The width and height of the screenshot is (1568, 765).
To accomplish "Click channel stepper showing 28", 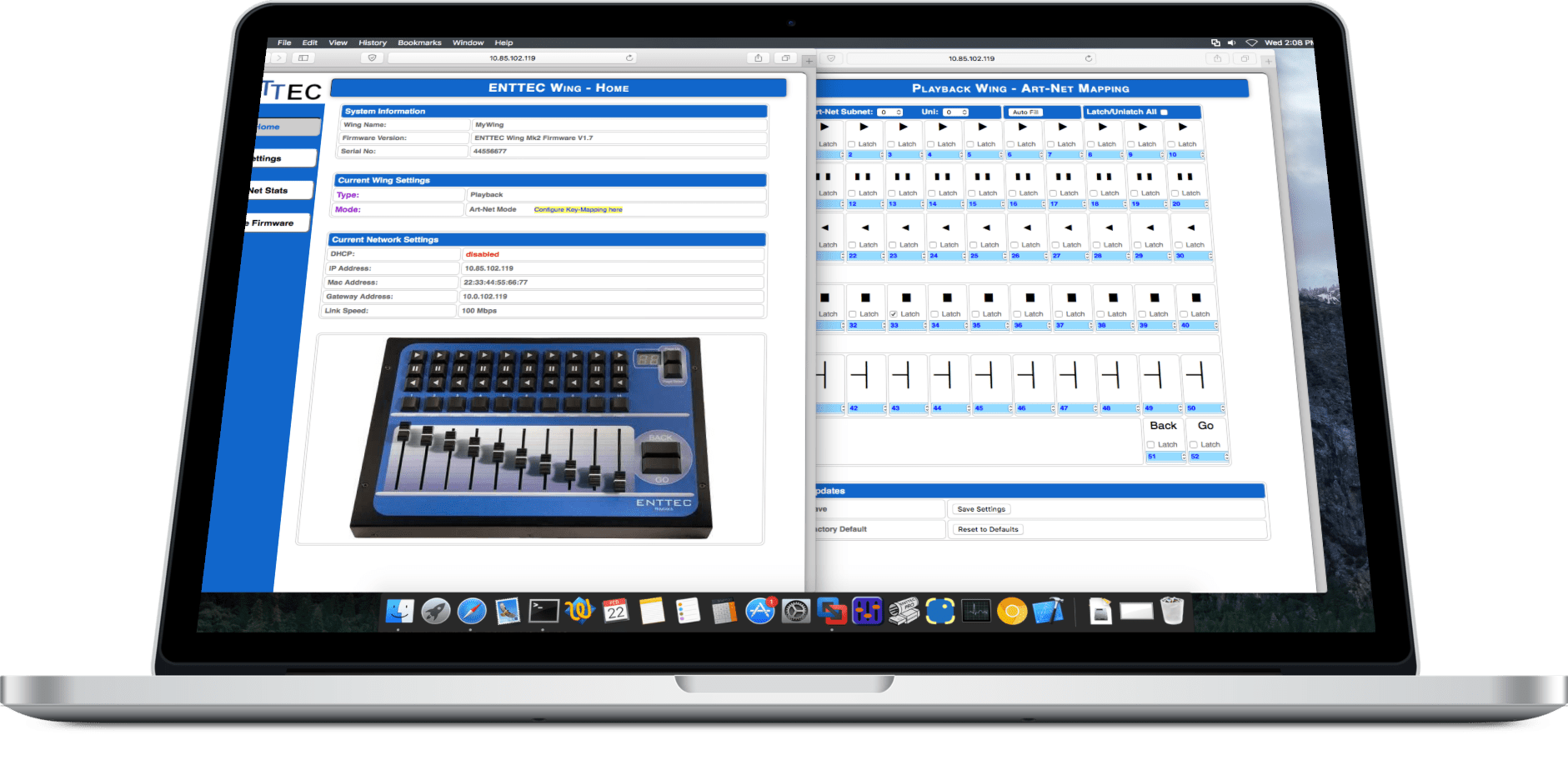I will point(1111,256).
